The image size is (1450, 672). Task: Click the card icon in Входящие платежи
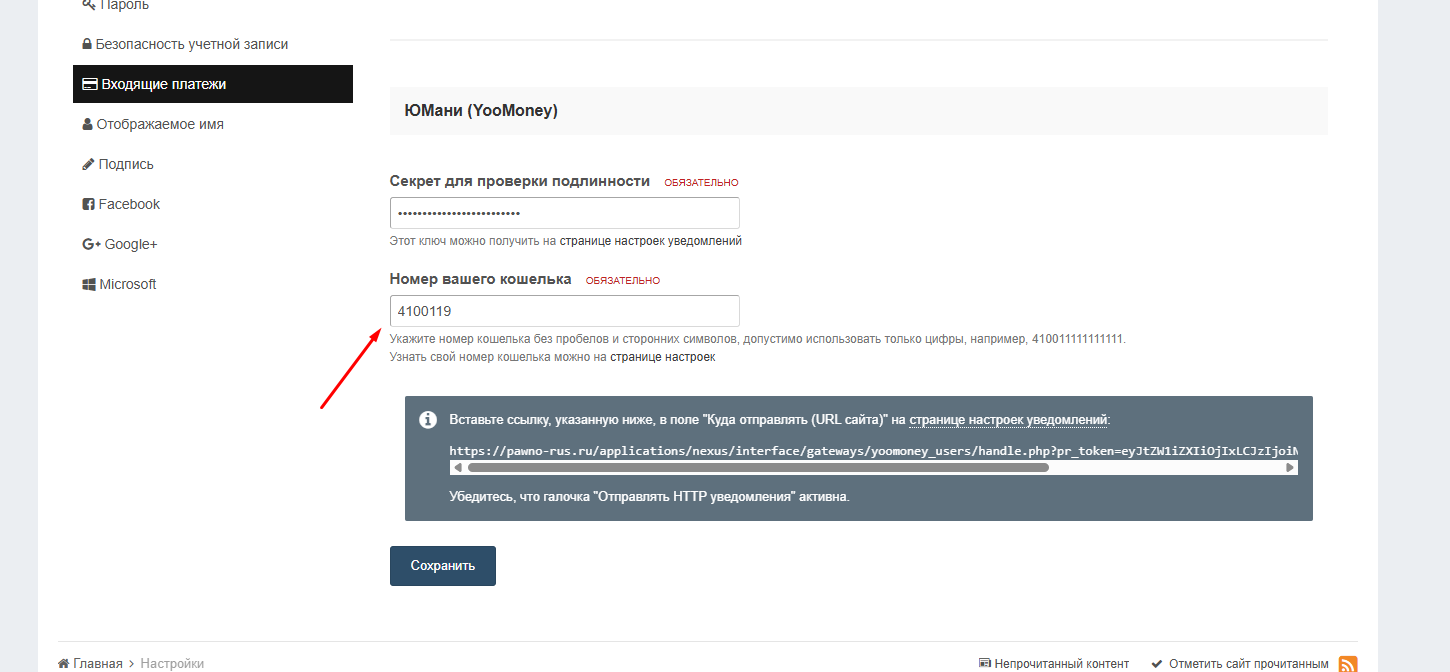89,84
